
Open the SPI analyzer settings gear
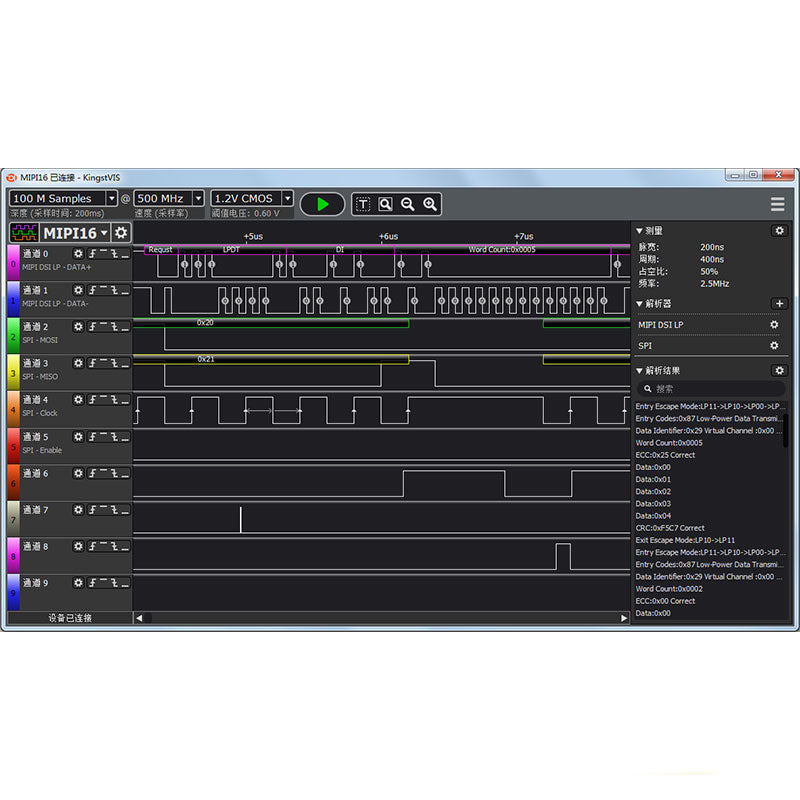(x=774, y=346)
